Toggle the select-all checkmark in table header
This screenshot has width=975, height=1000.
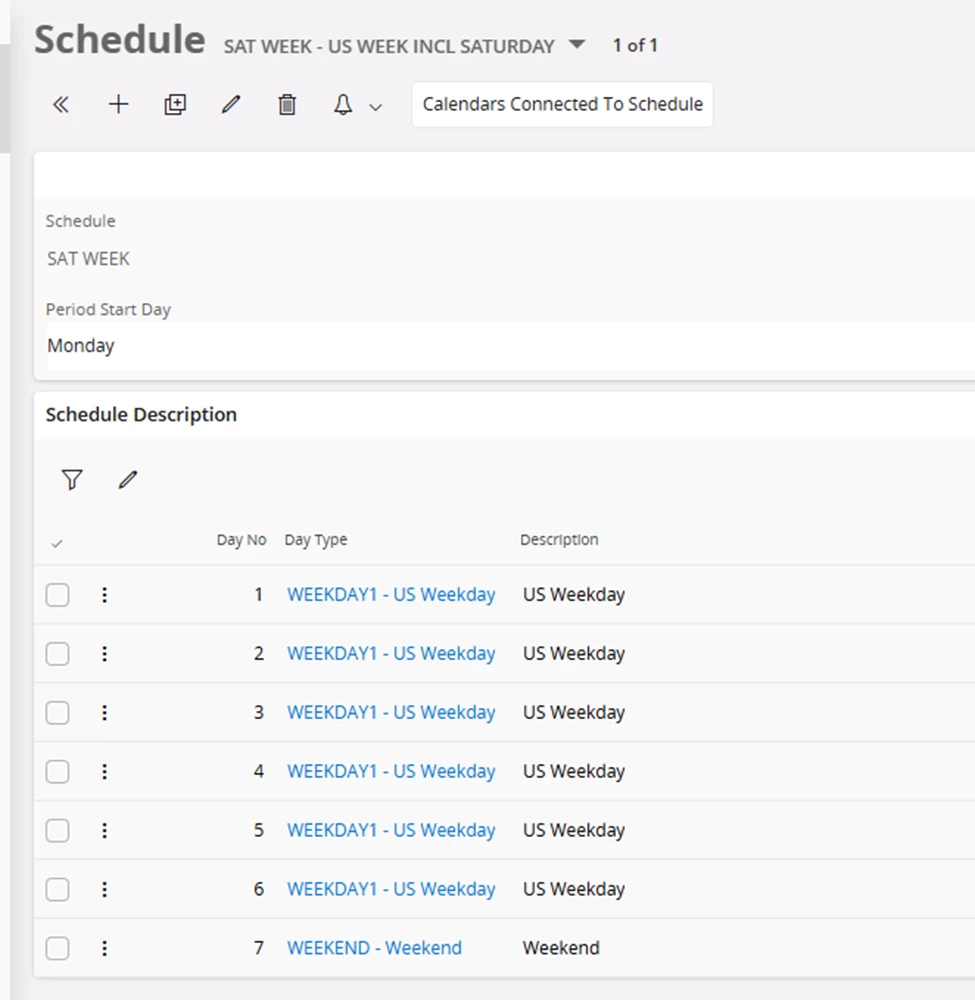click(57, 543)
